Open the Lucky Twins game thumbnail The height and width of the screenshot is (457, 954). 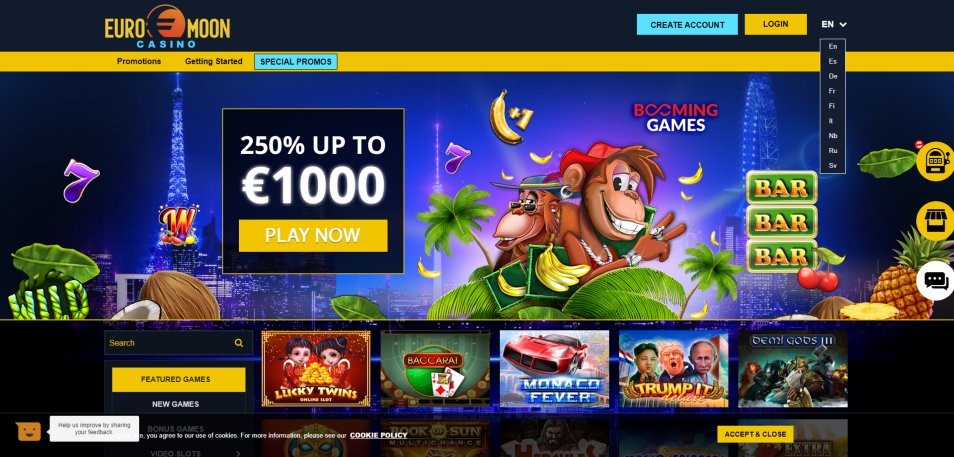316,369
